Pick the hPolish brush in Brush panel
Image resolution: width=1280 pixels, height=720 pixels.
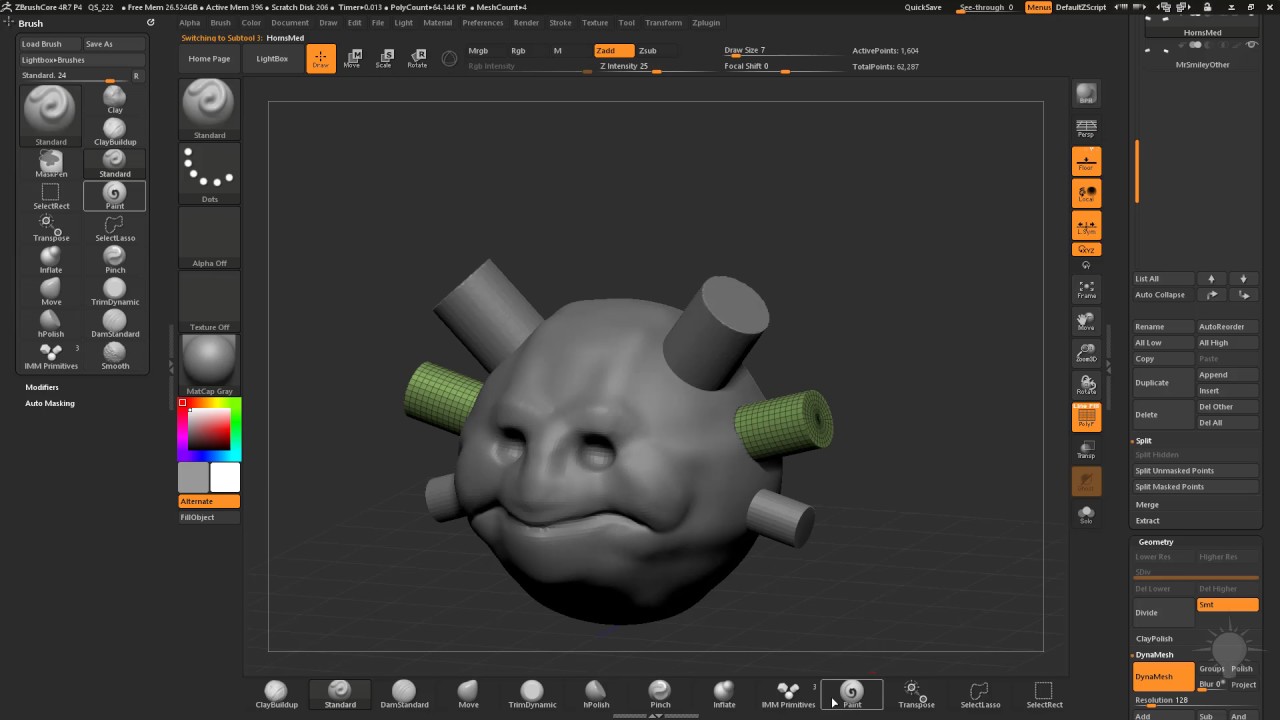point(51,324)
